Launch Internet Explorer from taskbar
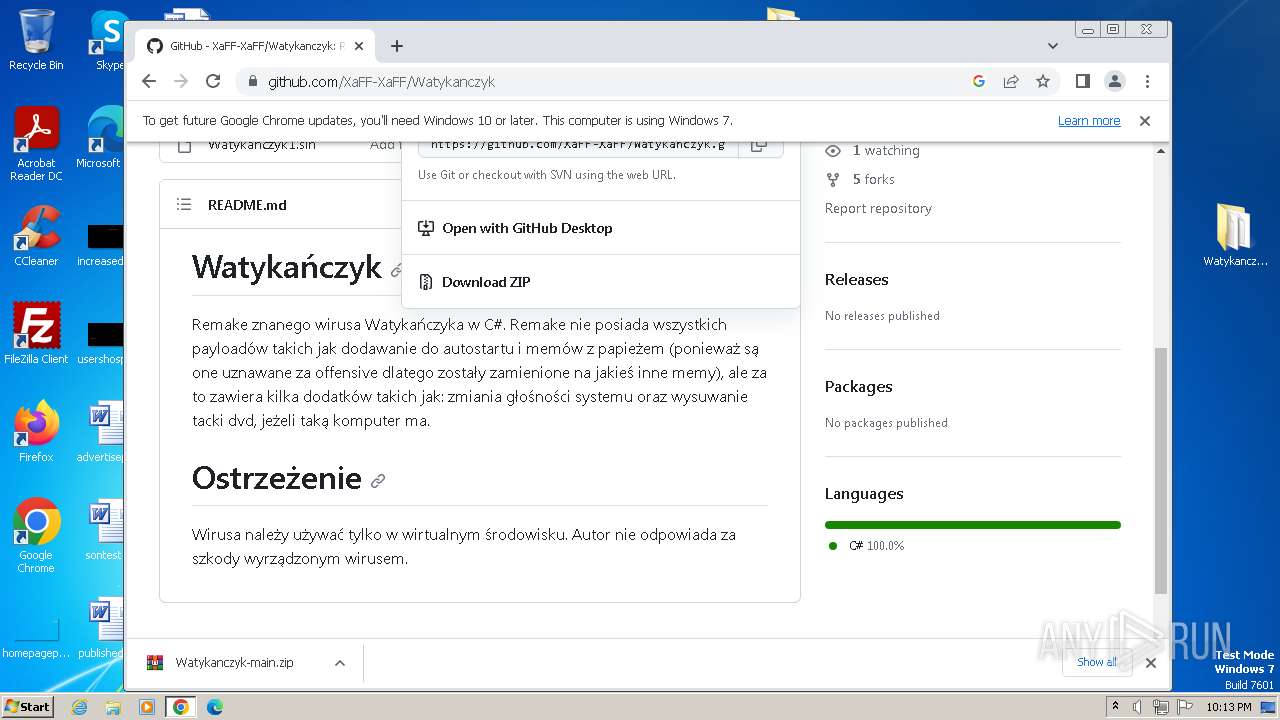Image resolution: width=1280 pixels, height=720 pixels. [x=80, y=707]
